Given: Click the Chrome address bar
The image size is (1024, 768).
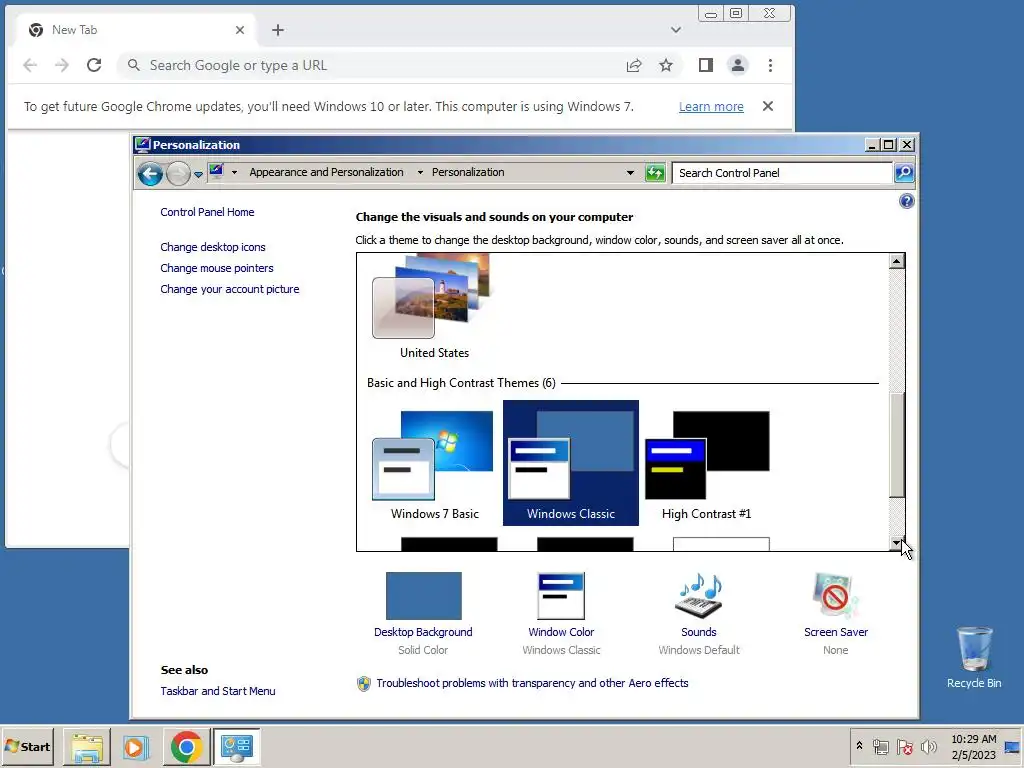Looking at the screenshot, I should 379,65.
